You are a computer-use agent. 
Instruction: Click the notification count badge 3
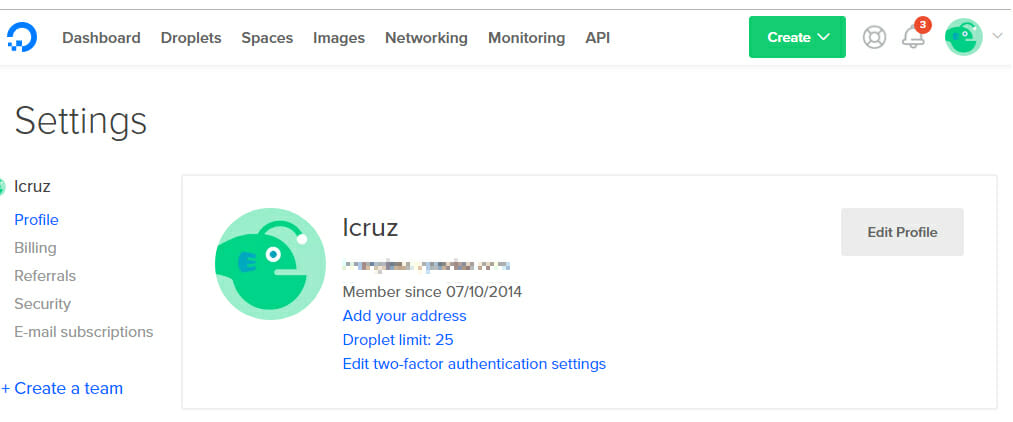point(923,25)
